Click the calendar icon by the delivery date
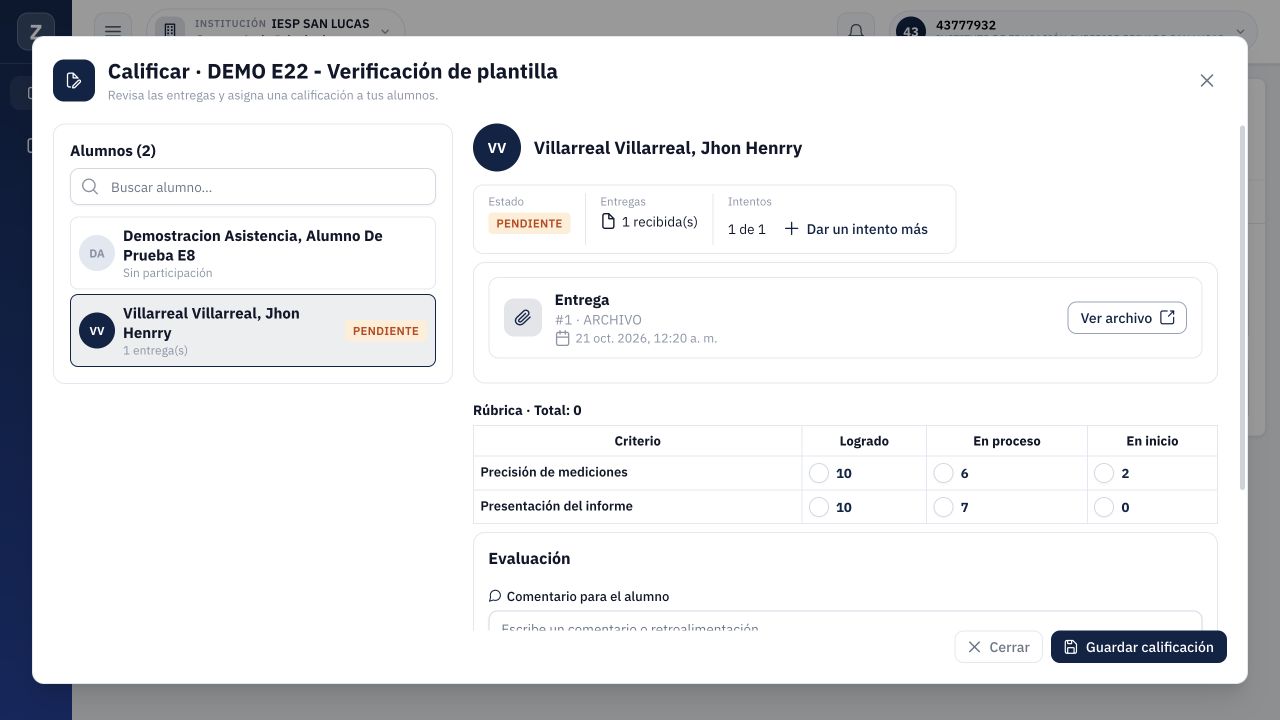Image resolution: width=1280 pixels, height=720 pixels. 563,338
